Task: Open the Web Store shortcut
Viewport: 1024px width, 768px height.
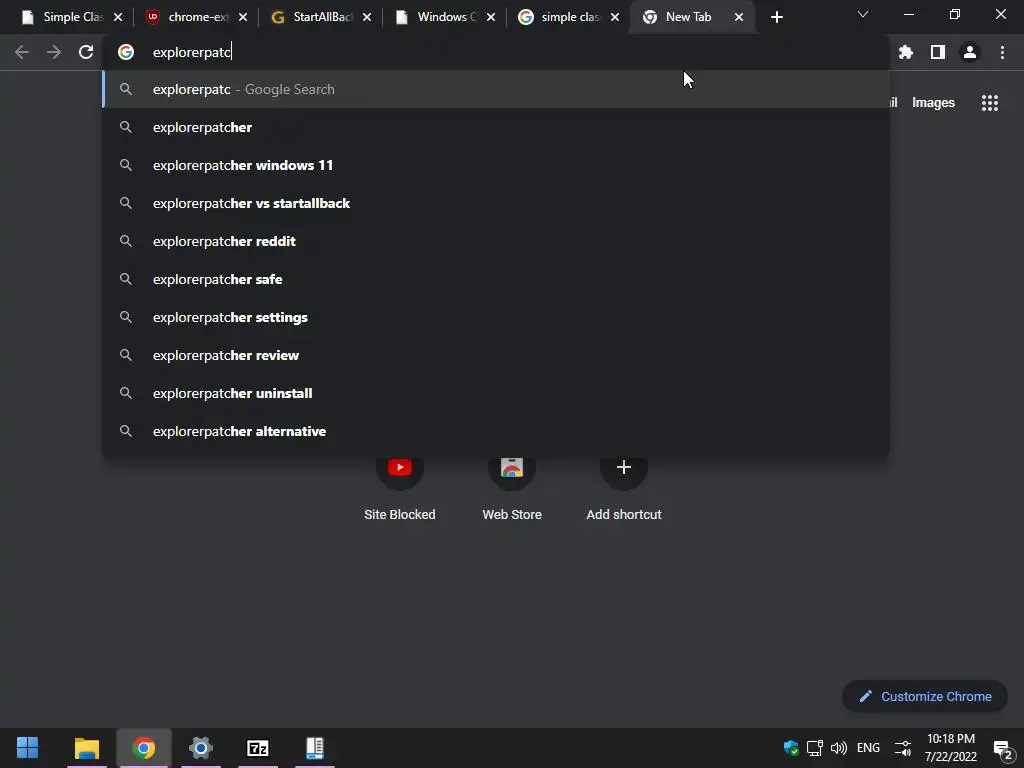Action: pyautogui.click(x=512, y=468)
